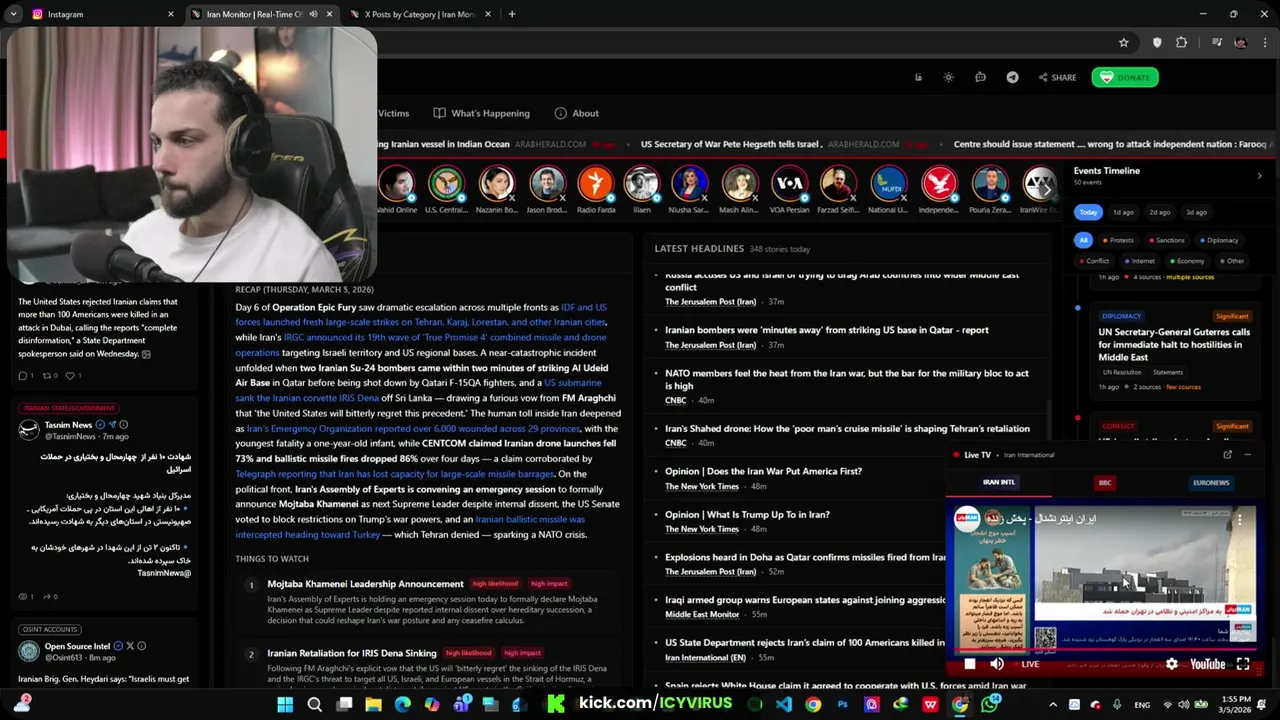Open the Telegram channel icon in header
1280x720 pixels.
click(x=1012, y=77)
